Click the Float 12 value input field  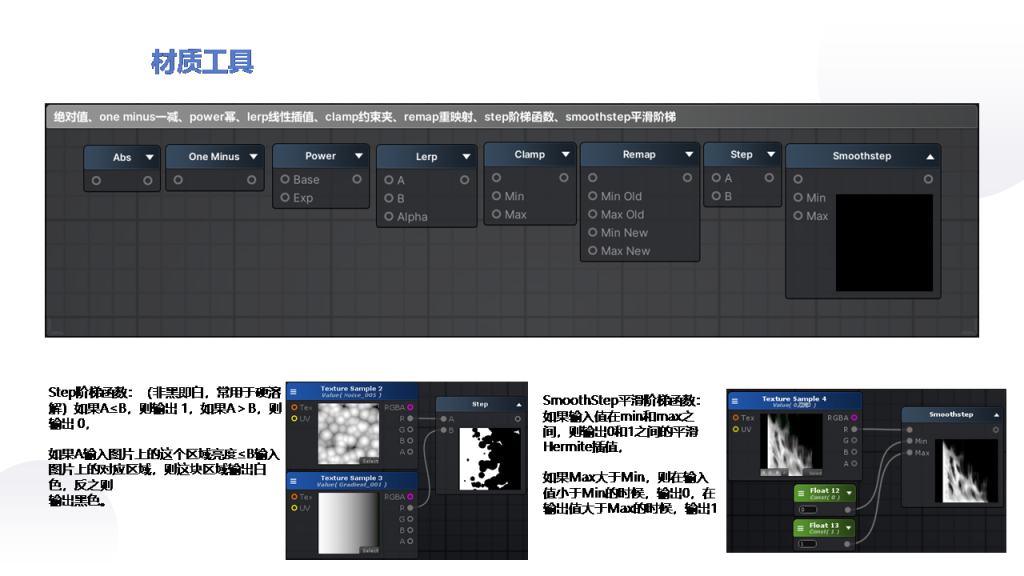[x=808, y=509]
